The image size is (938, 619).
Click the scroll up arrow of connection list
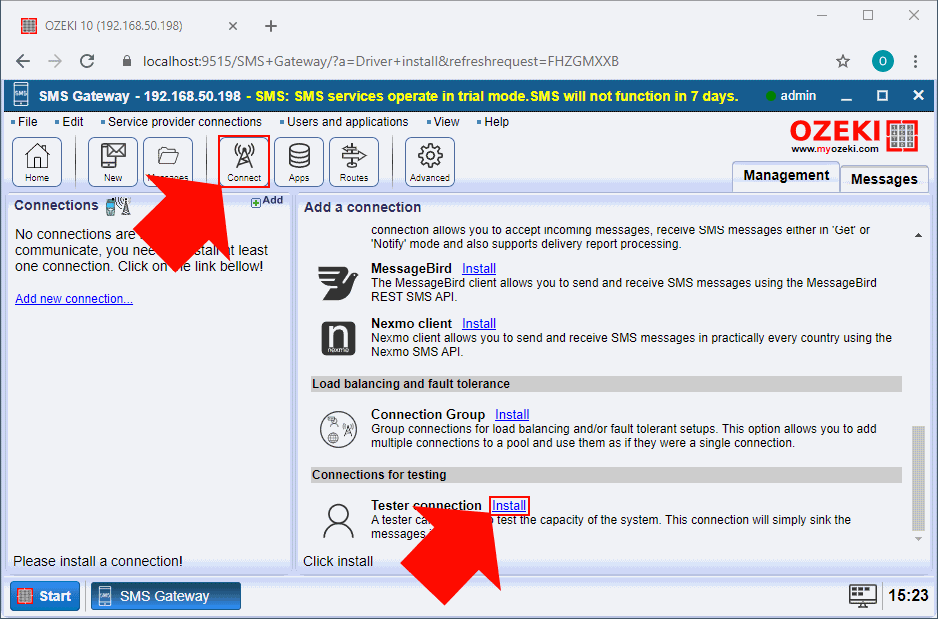pos(918,236)
